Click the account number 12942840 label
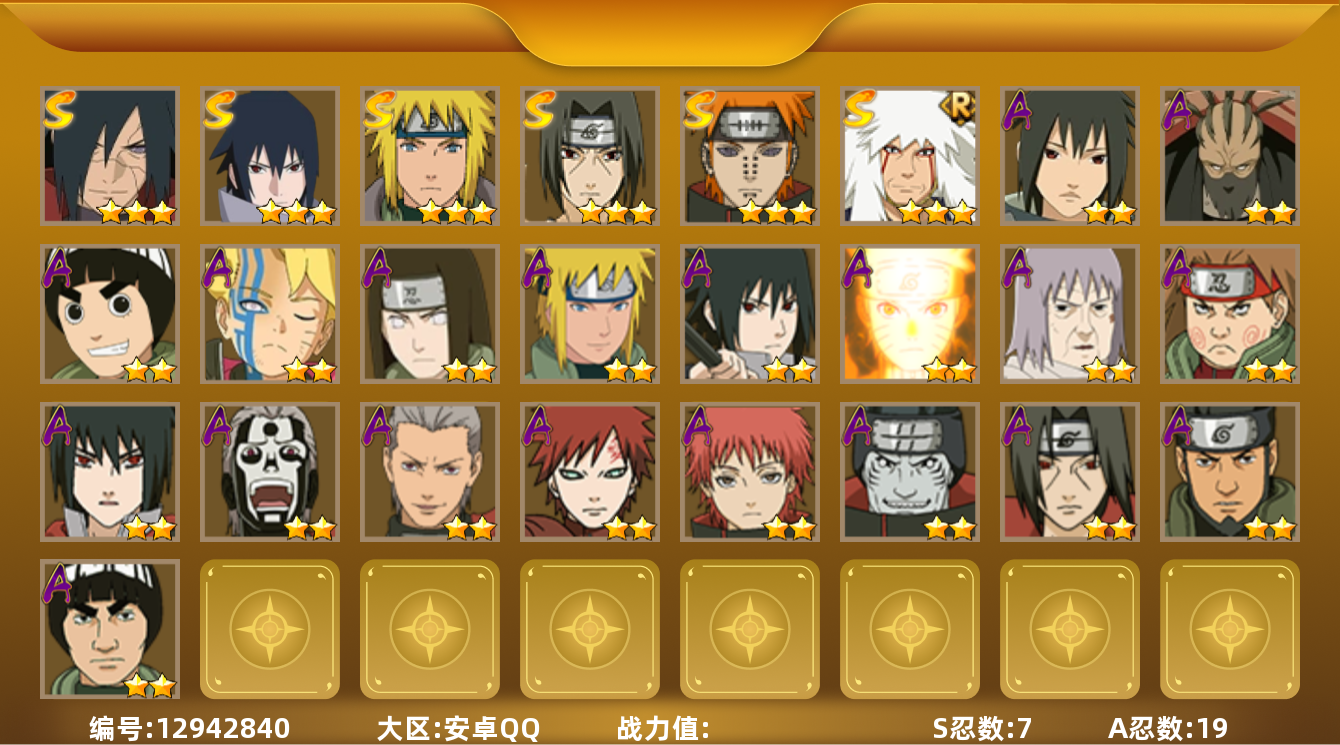1340x745 pixels. point(190,728)
